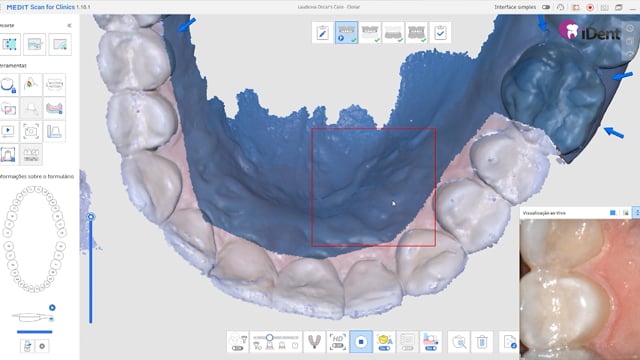This screenshot has height=360, width=640.
Task: Toggle Interface simples switch
Action: (546, 7)
